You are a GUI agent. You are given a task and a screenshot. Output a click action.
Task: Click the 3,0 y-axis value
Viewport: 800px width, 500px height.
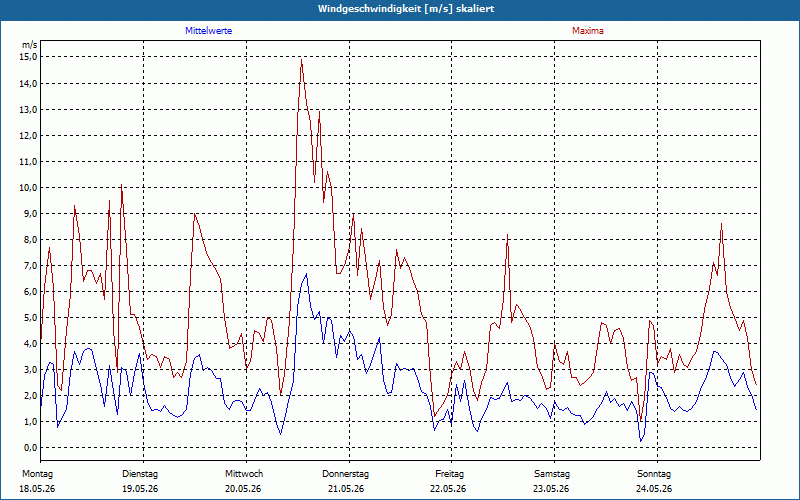pos(30,369)
